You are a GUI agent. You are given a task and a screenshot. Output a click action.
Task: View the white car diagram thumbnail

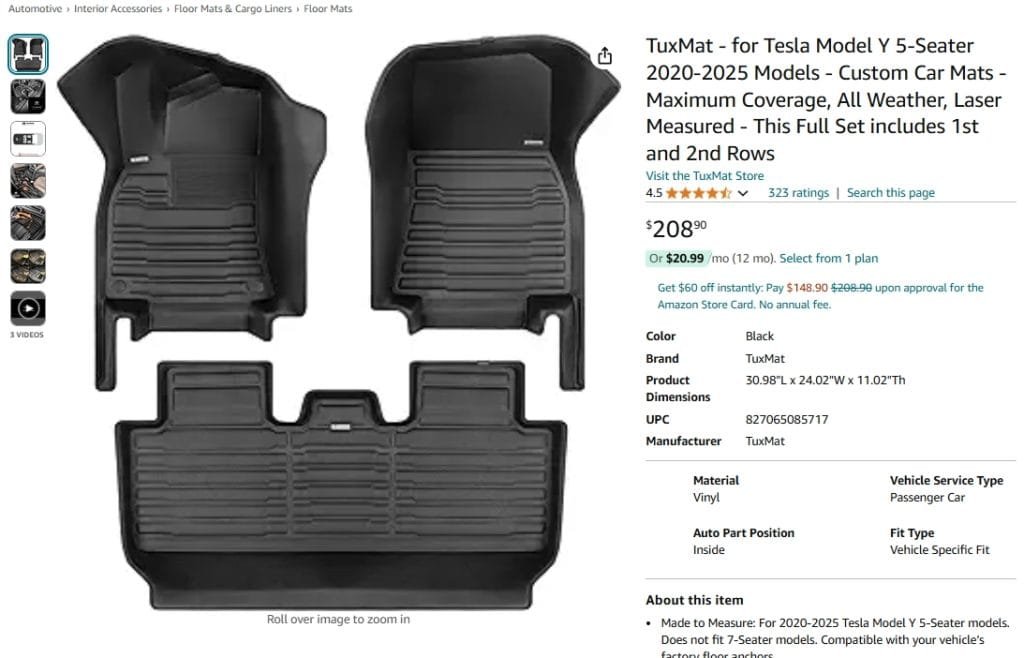[28, 139]
